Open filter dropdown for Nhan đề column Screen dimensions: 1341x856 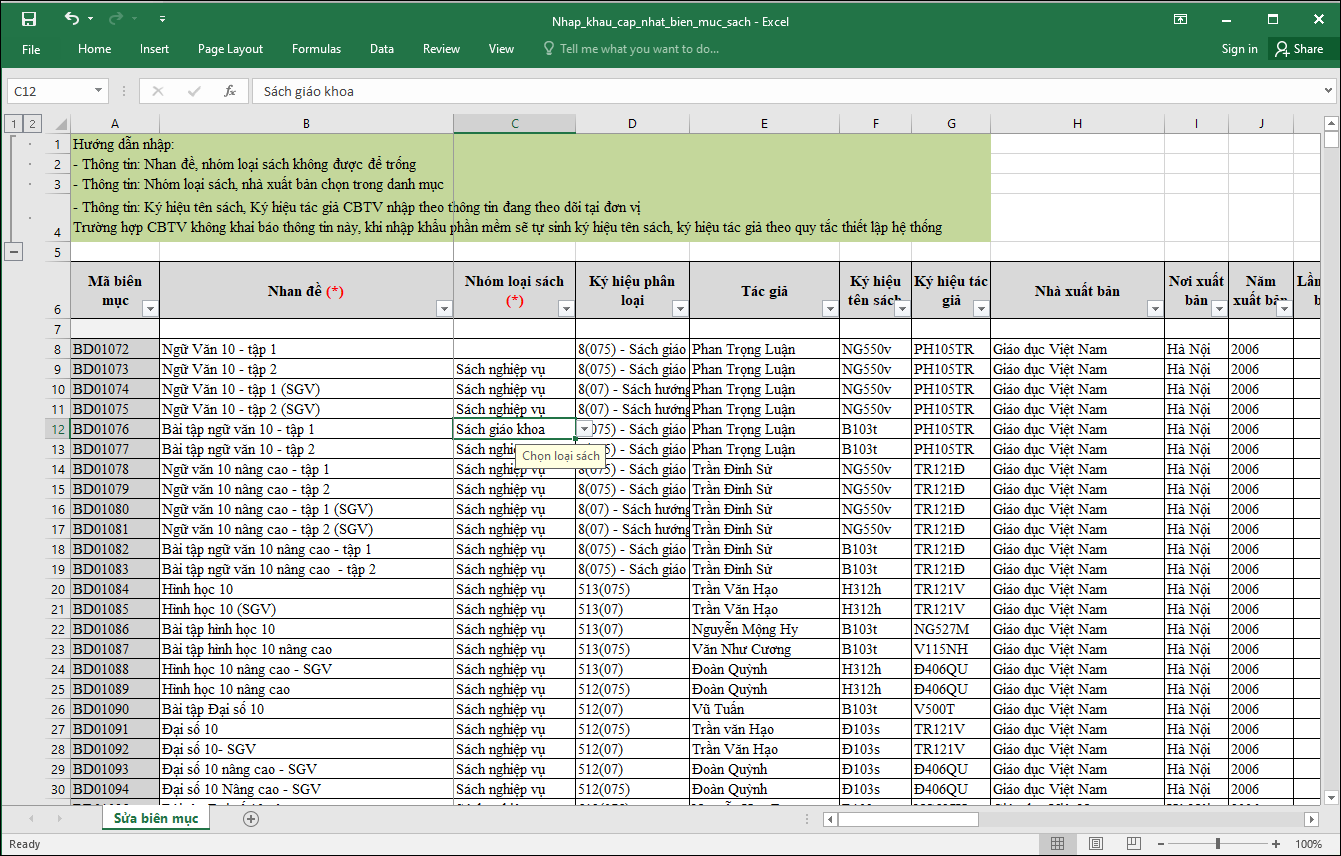444,309
